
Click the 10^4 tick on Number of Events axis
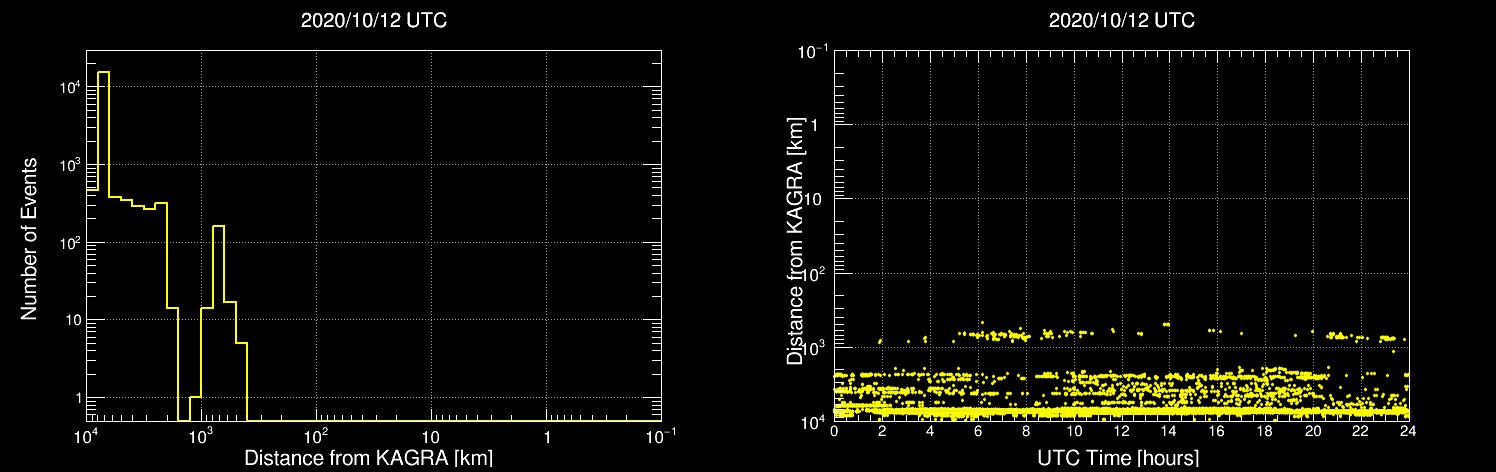68,88
